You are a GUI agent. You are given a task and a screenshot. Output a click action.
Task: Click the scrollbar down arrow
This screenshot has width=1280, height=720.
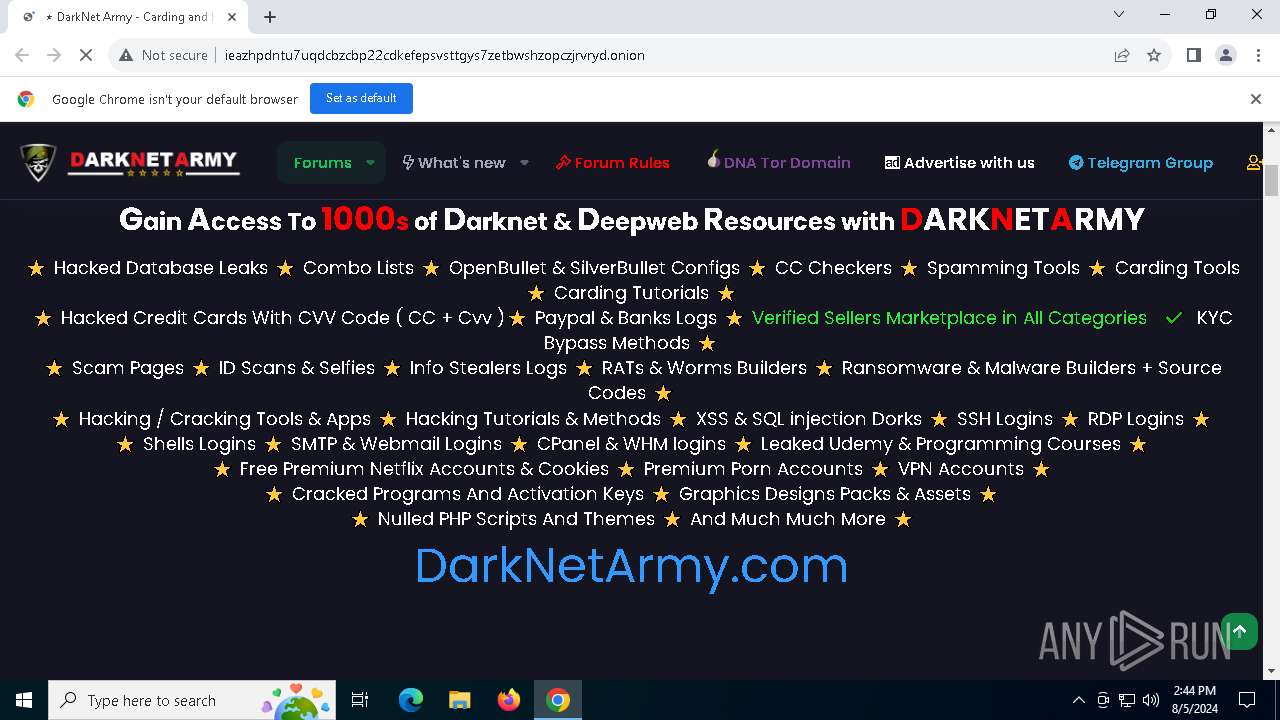pos(1272,671)
